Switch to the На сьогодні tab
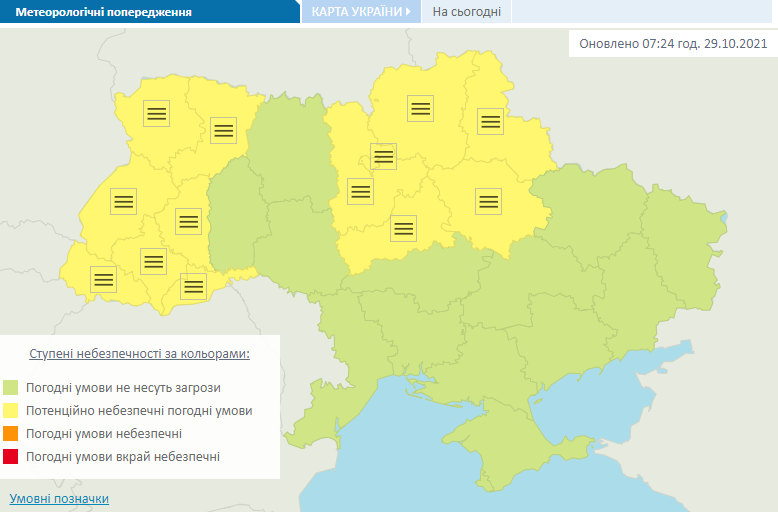 click(467, 12)
